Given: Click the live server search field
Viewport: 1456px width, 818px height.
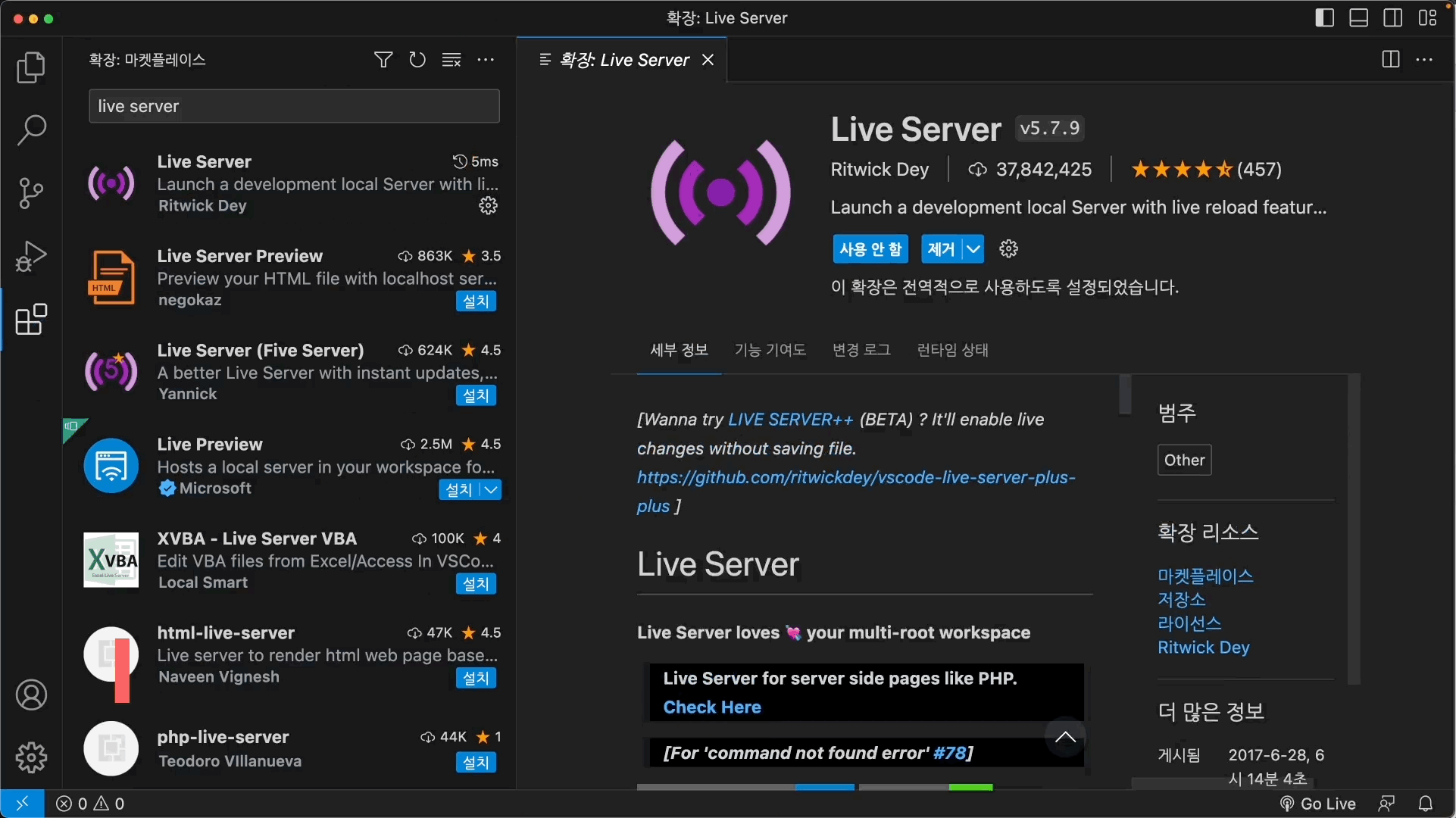Looking at the screenshot, I should coord(294,106).
